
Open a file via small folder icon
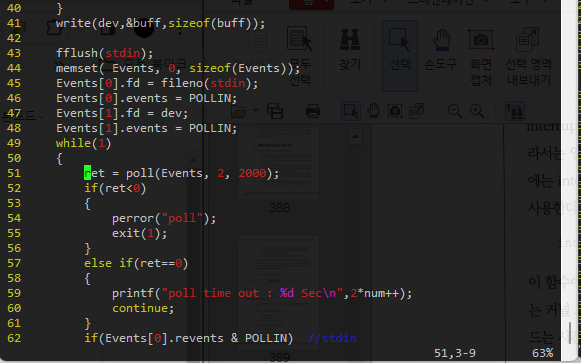click(239, 111)
